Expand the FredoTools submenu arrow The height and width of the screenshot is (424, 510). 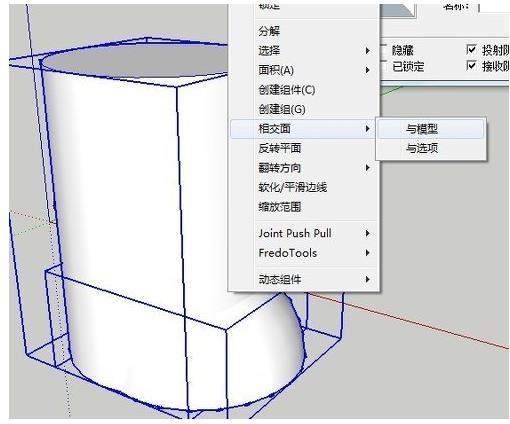tap(367, 253)
